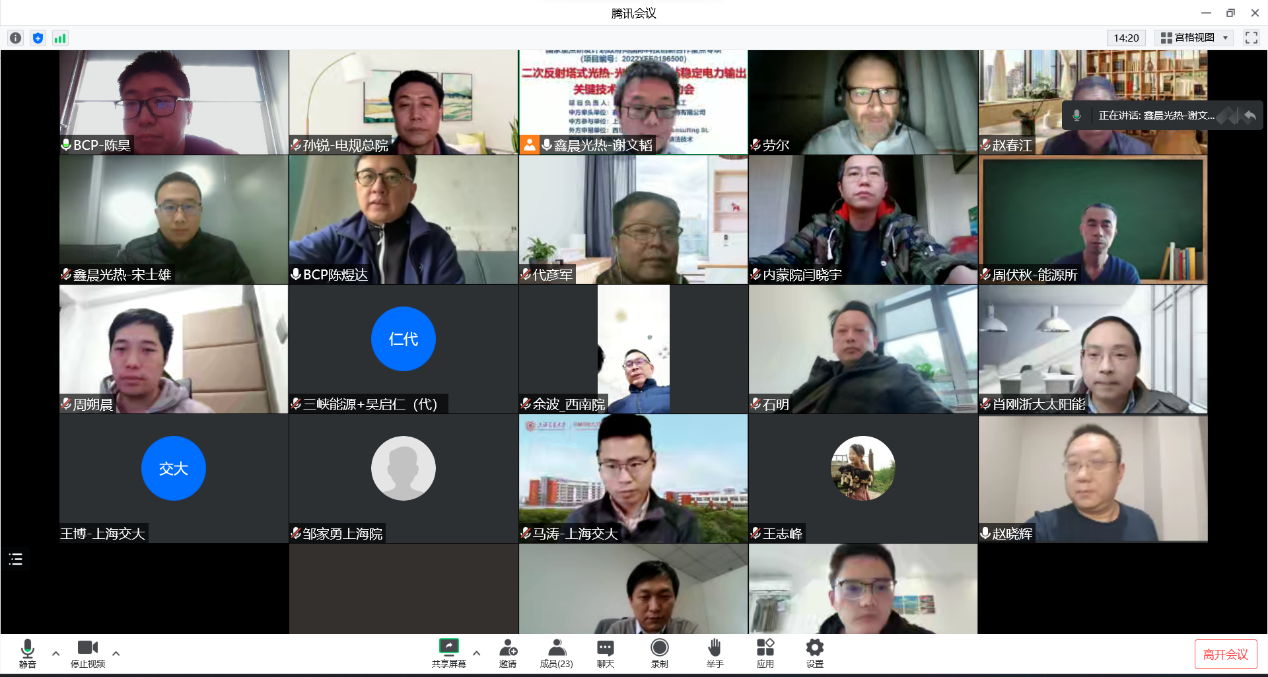Select BCP陈煜达 video tile
The width and height of the screenshot is (1268, 677).
(403, 219)
